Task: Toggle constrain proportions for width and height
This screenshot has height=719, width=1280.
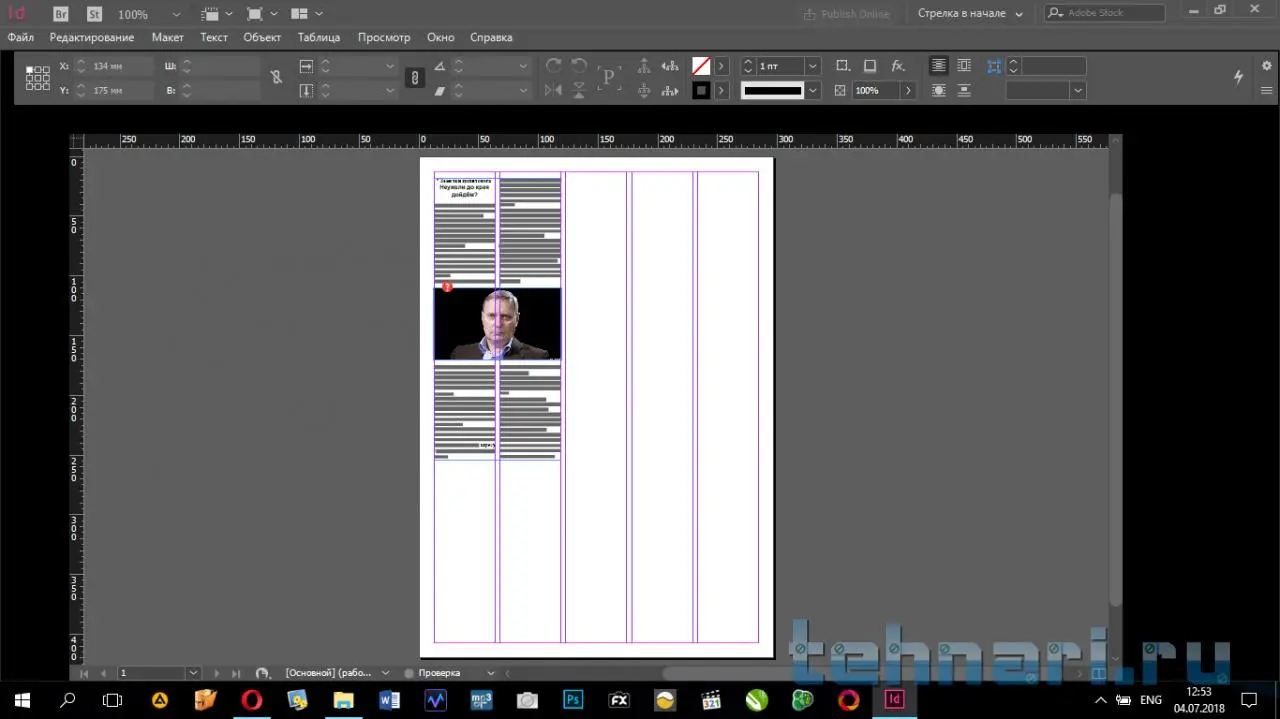Action: [x=276, y=77]
